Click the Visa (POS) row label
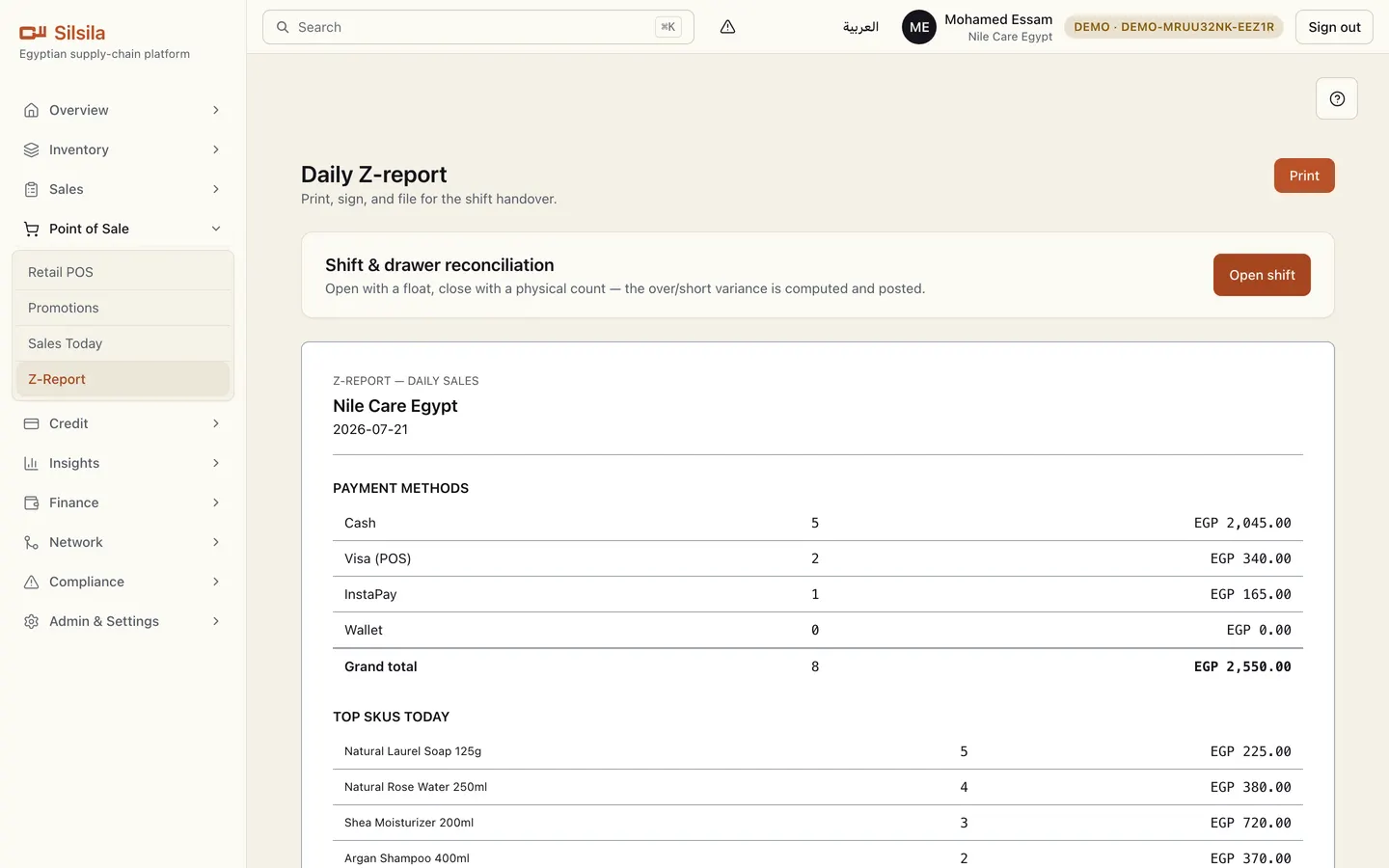The height and width of the screenshot is (868, 1389). pos(377,558)
